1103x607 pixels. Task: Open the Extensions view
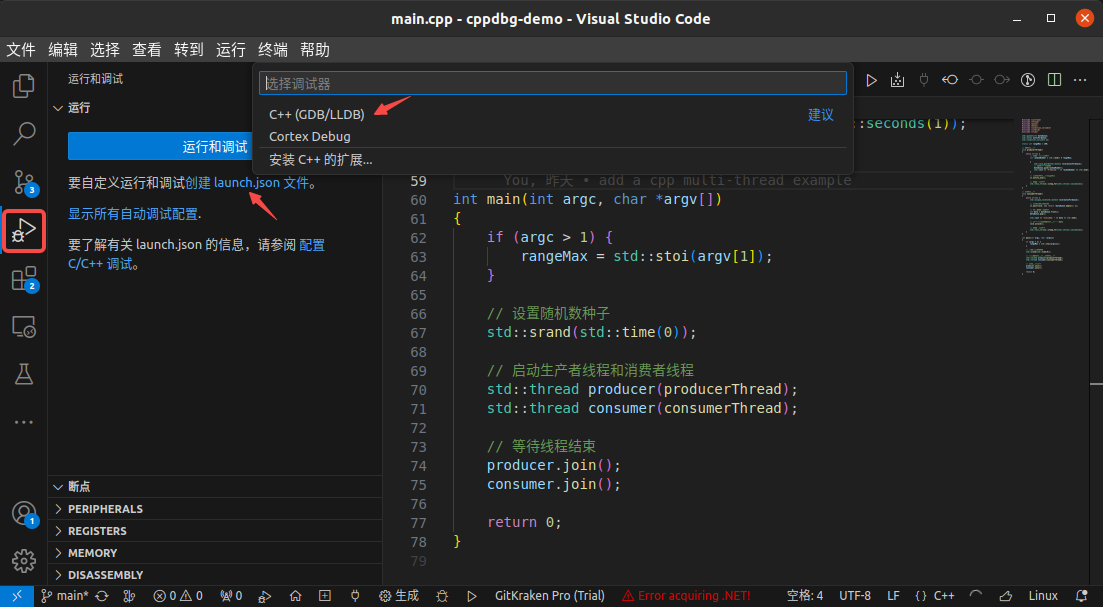[24, 280]
